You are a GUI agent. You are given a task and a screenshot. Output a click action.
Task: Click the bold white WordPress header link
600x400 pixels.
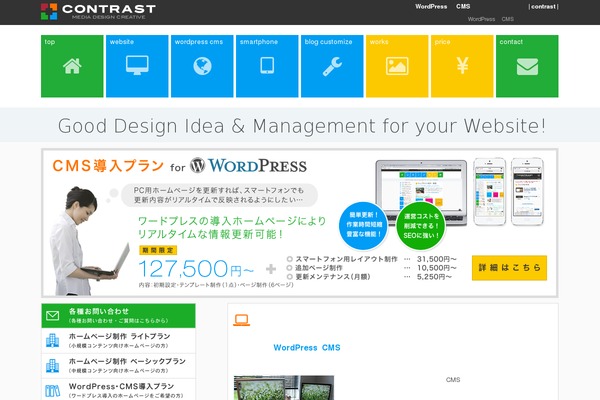[431, 7]
